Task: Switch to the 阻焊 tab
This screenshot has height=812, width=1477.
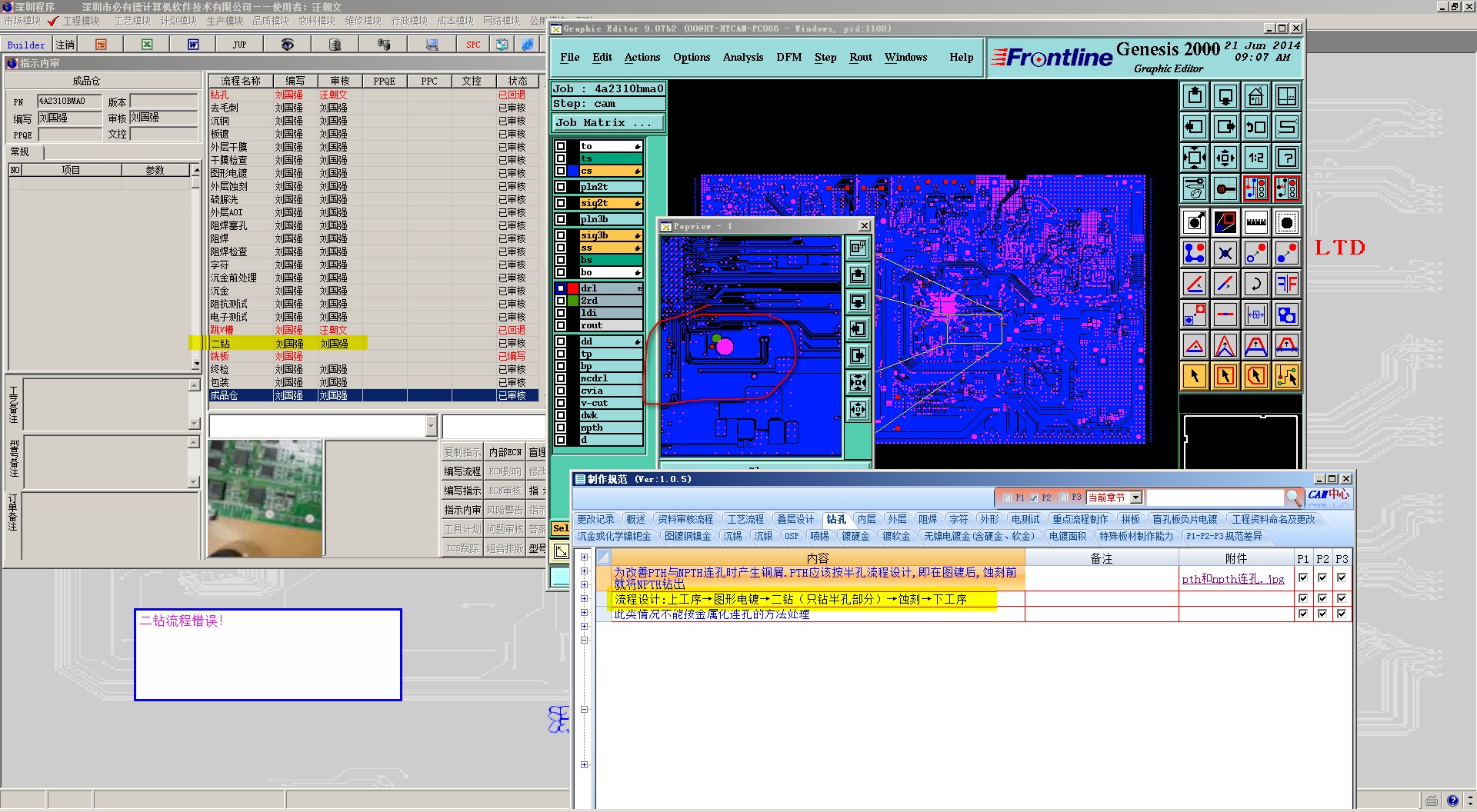Action: point(928,520)
